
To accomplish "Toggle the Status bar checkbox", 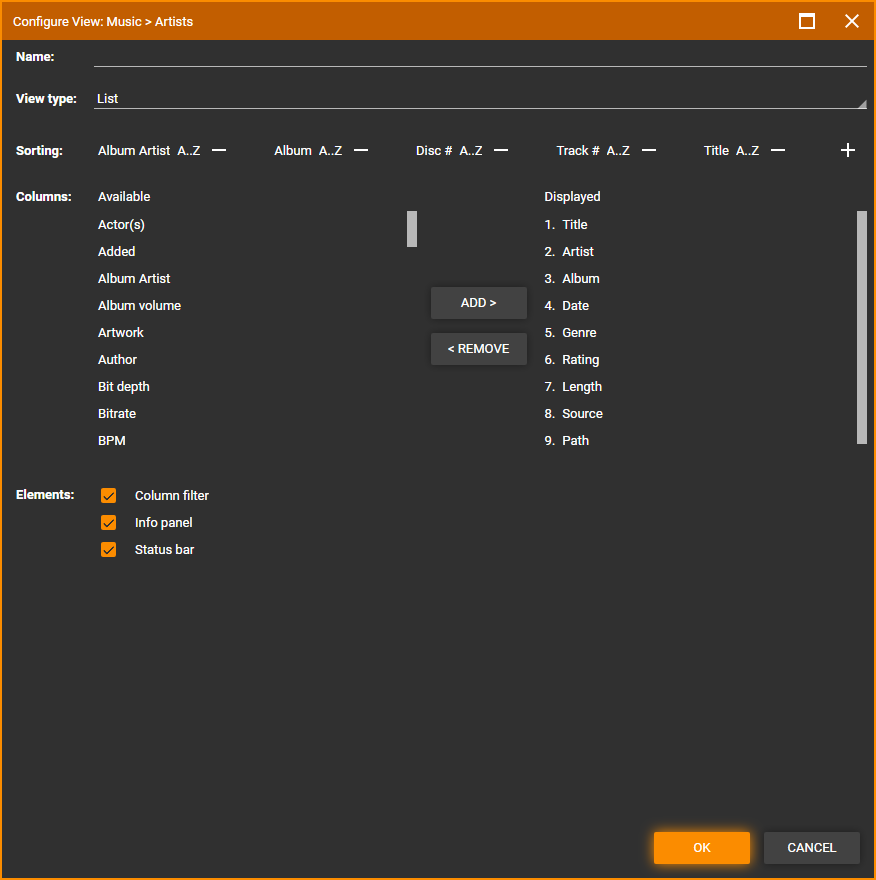I will click(x=109, y=550).
